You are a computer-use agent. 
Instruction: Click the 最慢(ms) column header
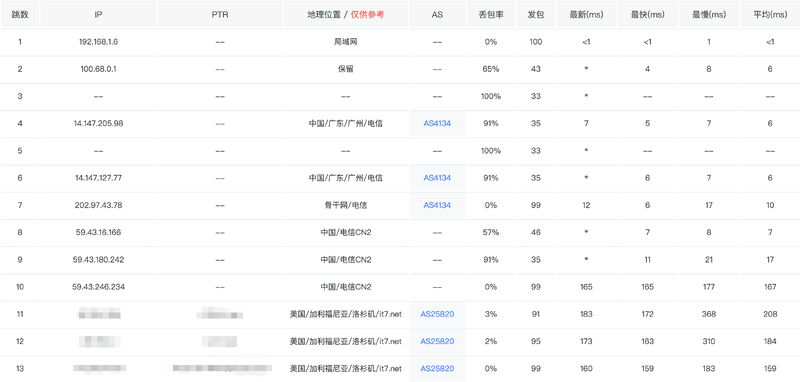(x=709, y=15)
